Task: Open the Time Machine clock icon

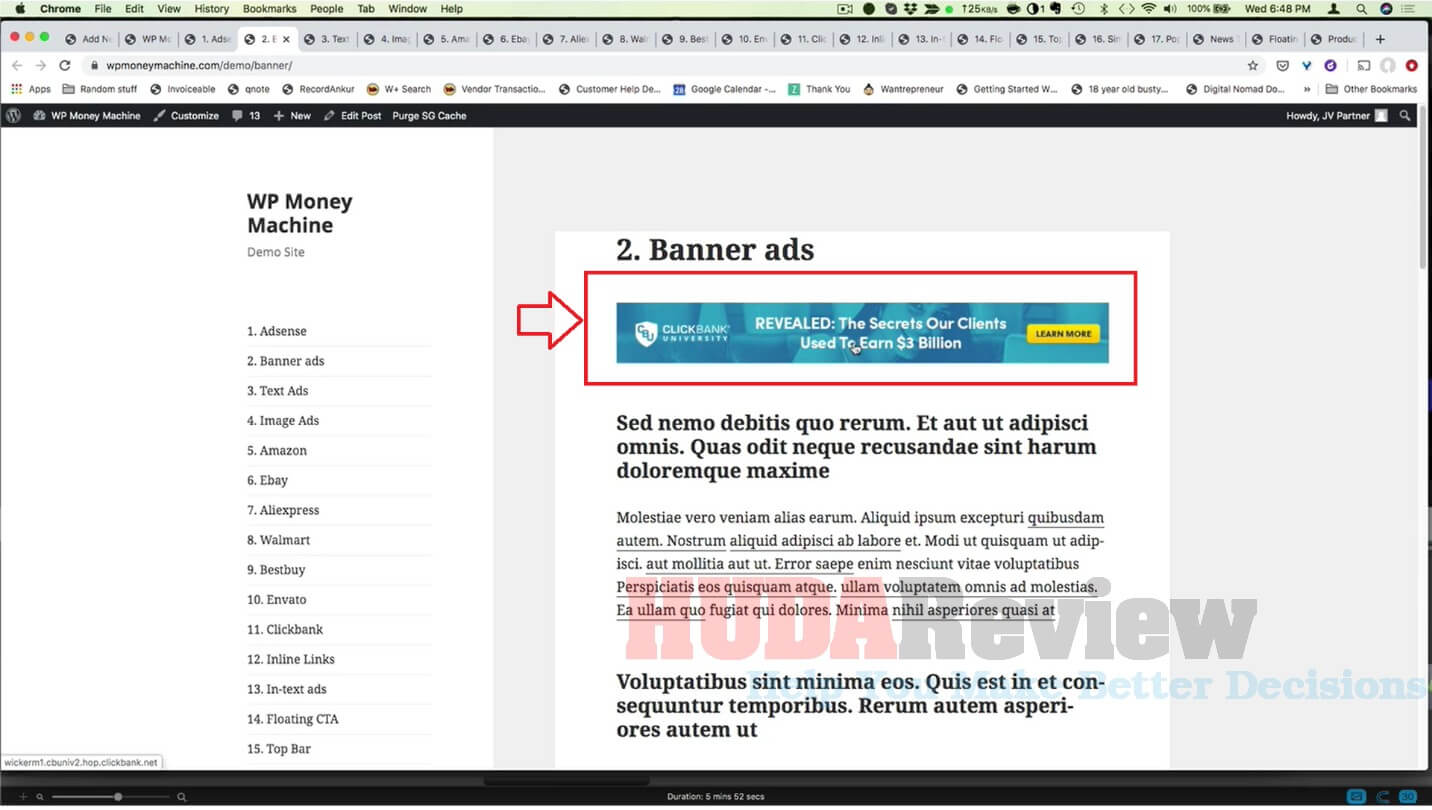Action: [1078, 9]
